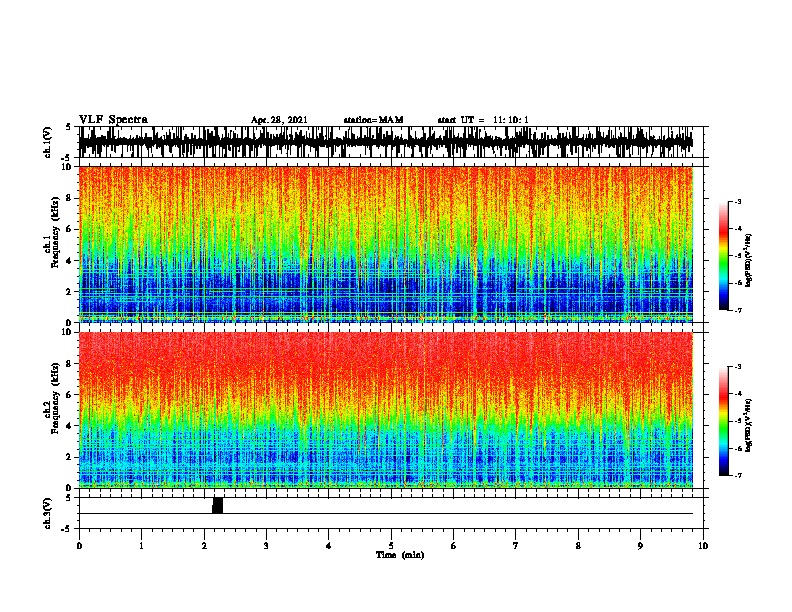Click time axis tick label 9

tap(640, 545)
